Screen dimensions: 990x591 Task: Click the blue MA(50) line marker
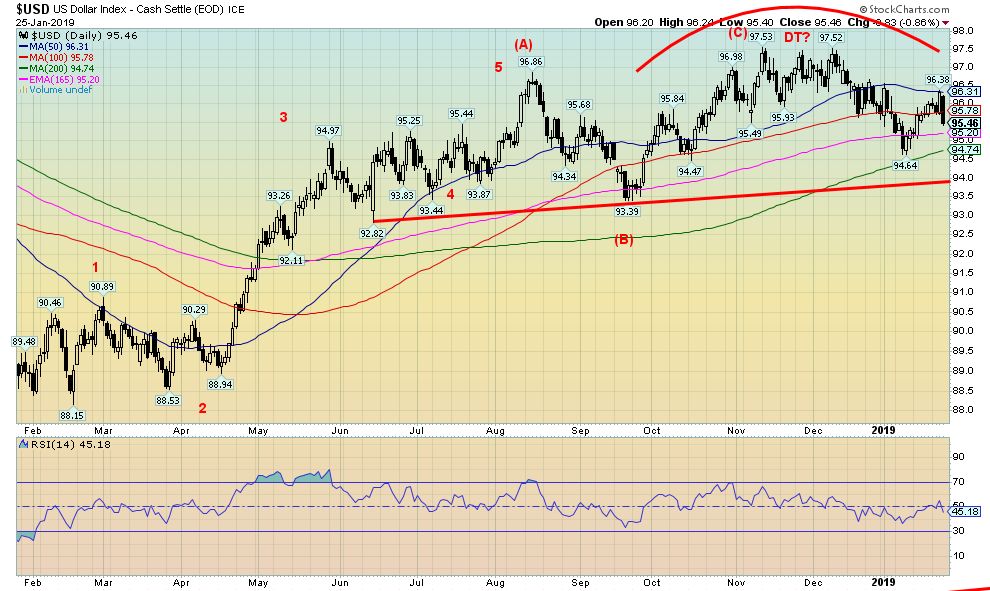(22, 46)
